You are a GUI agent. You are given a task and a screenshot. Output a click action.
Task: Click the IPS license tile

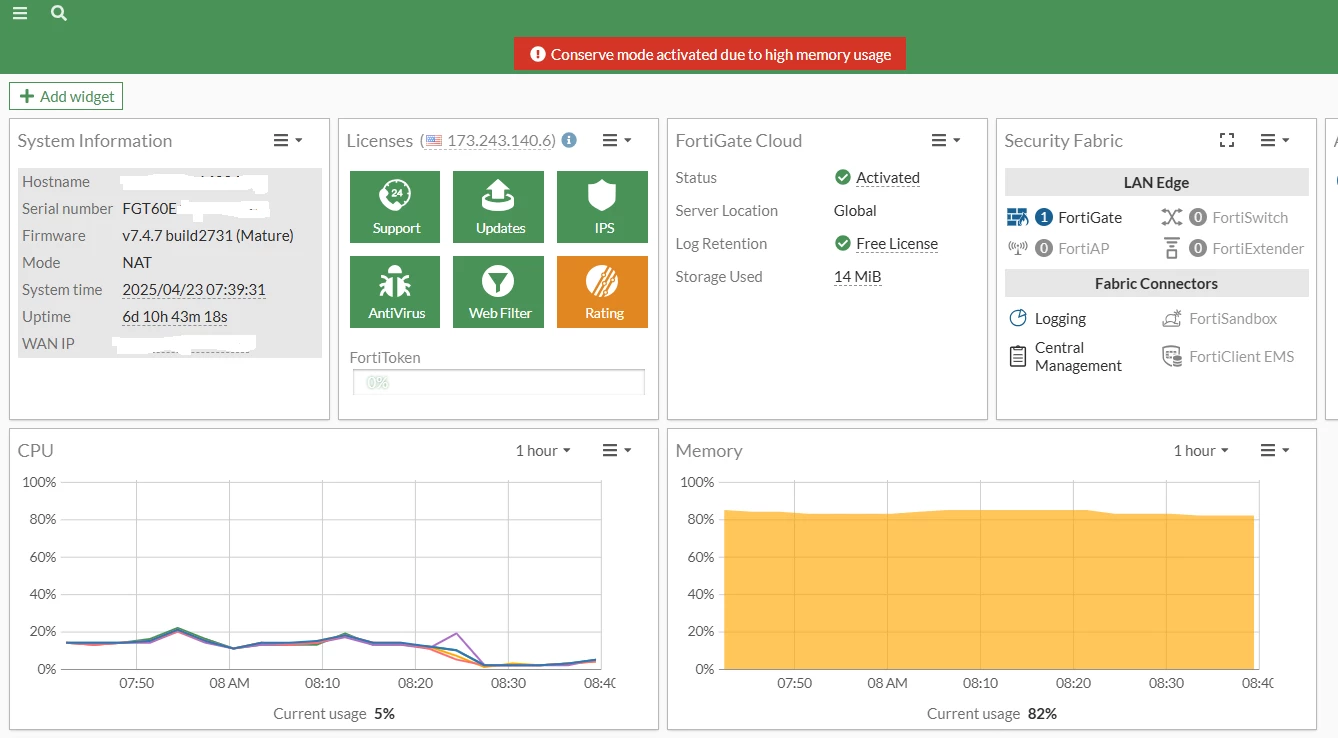(x=602, y=207)
